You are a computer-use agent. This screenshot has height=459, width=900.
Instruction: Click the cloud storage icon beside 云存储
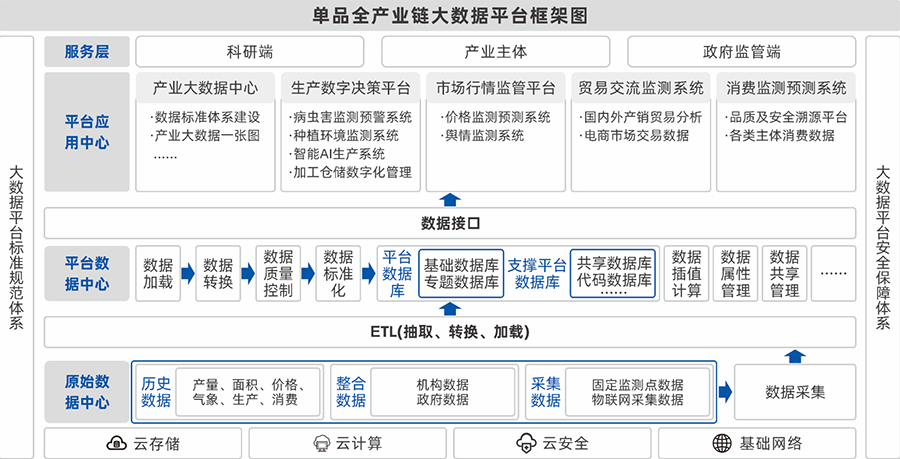116,443
